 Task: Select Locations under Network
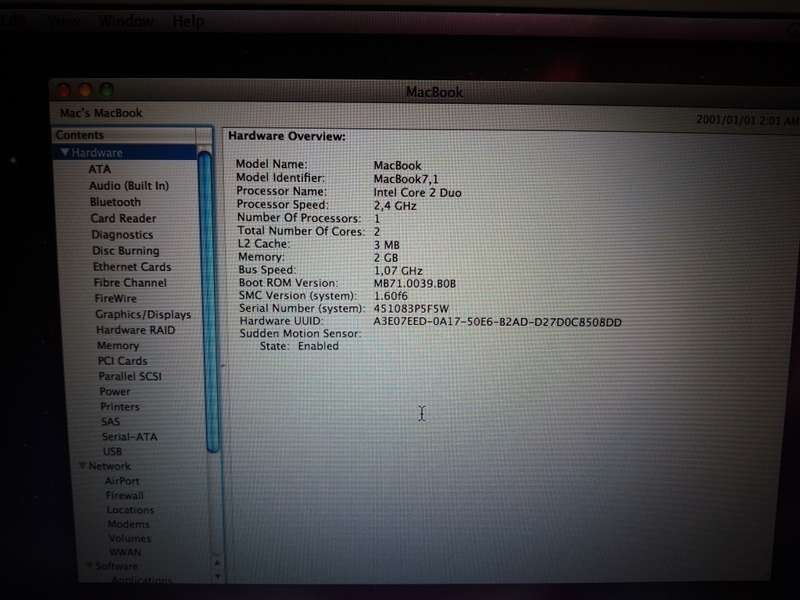tap(130, 509)
